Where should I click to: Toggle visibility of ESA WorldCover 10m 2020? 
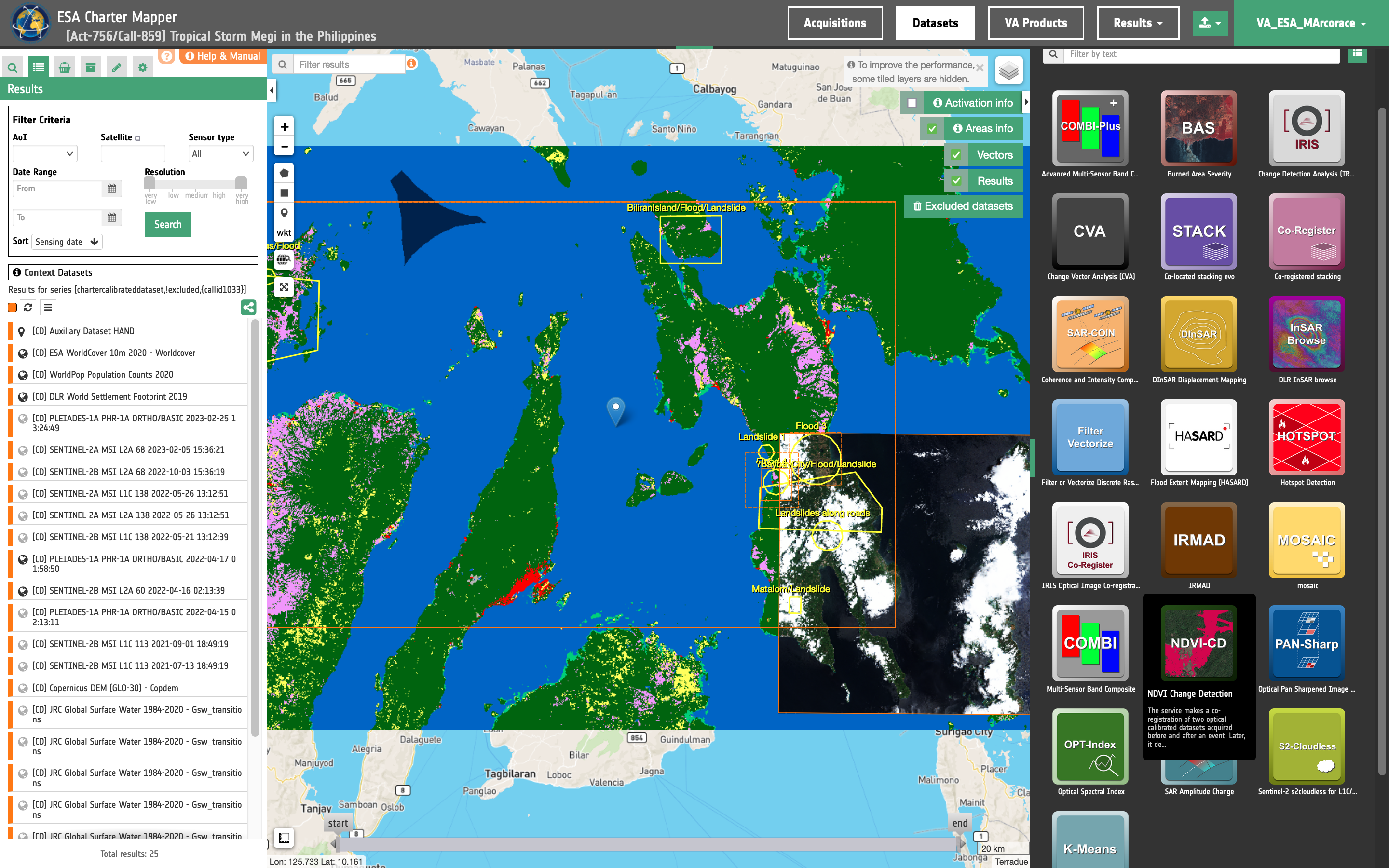(23, 353)
